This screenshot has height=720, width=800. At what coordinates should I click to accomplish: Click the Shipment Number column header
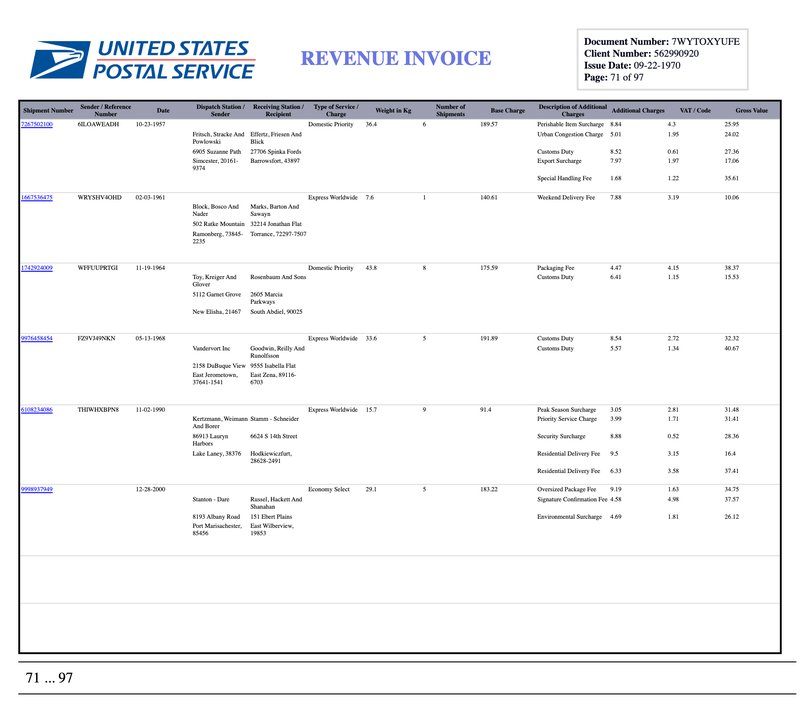[x=47, y=110]
